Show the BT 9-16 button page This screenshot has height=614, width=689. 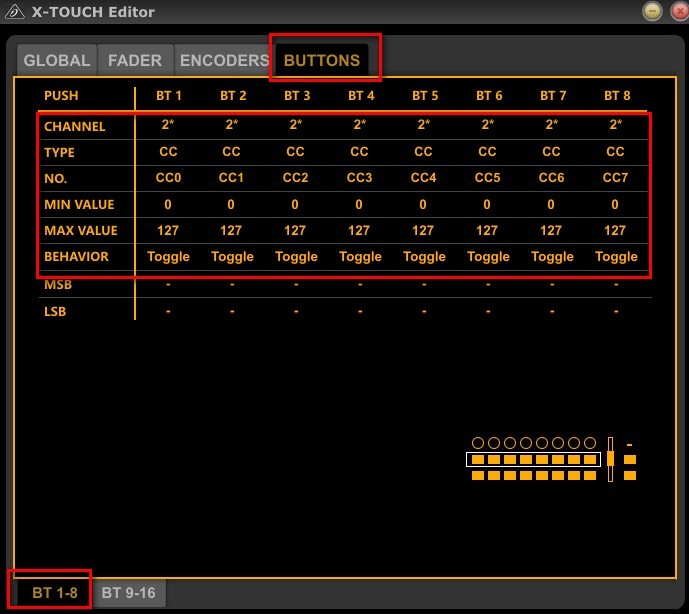(x=128, y=592)
